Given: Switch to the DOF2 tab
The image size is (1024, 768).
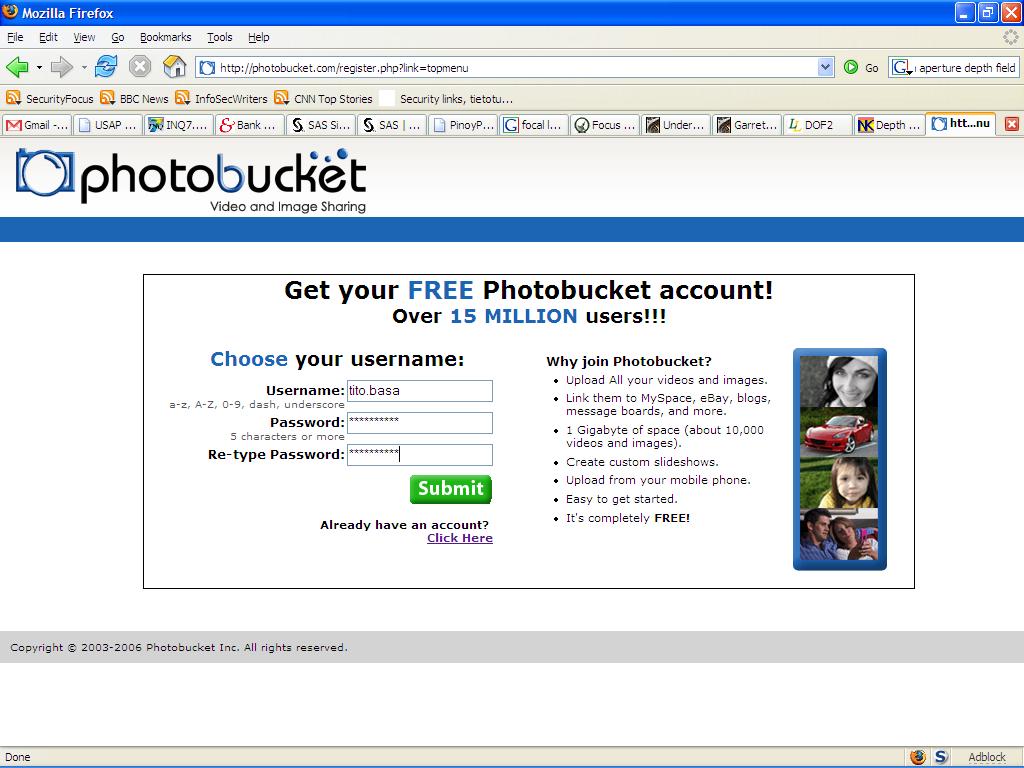Looking at the screenshot, I should [x=819, y=125].
